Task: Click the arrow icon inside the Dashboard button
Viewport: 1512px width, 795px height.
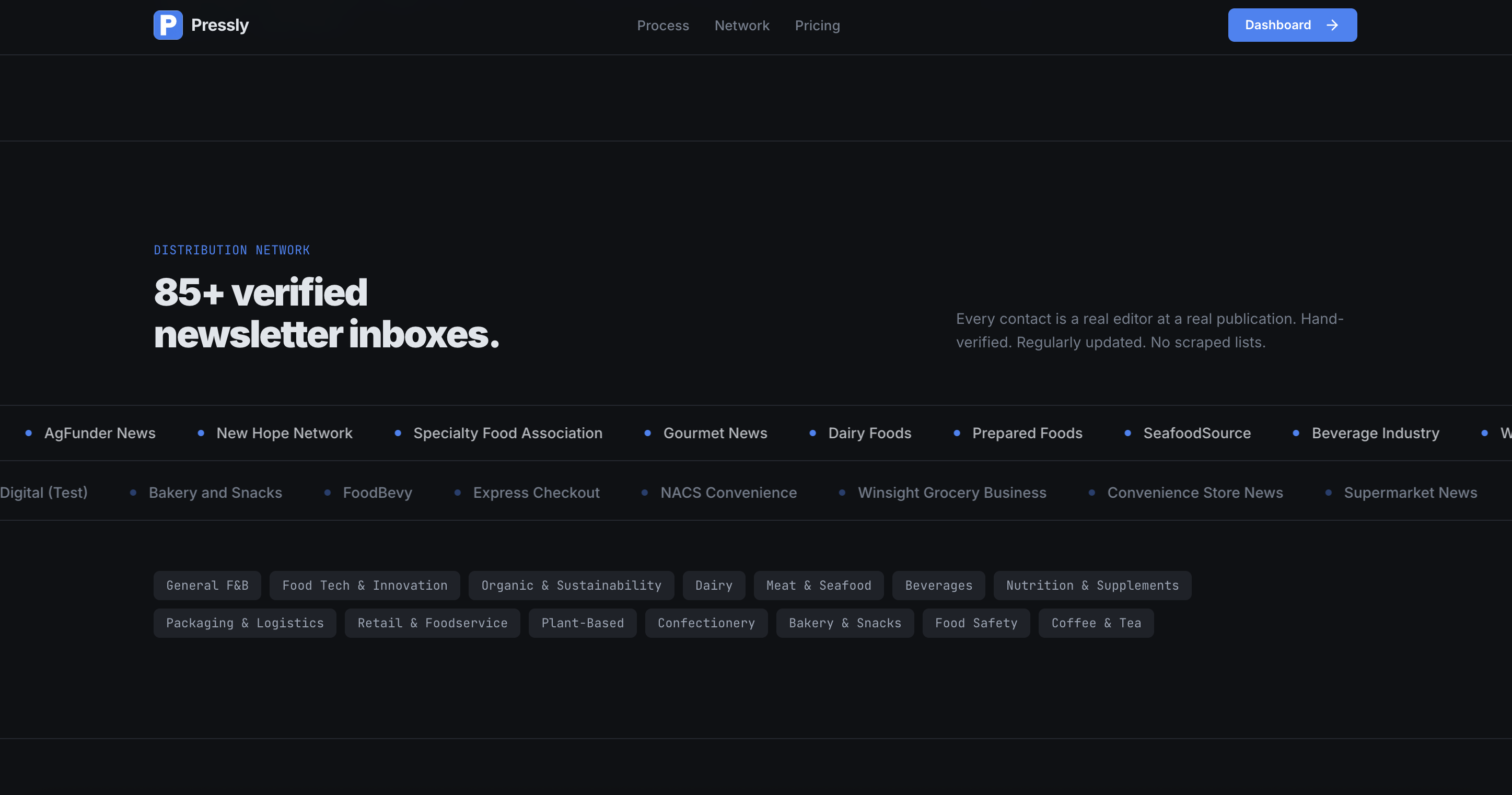Action: pyautogui.click(x=1332, y=25)
